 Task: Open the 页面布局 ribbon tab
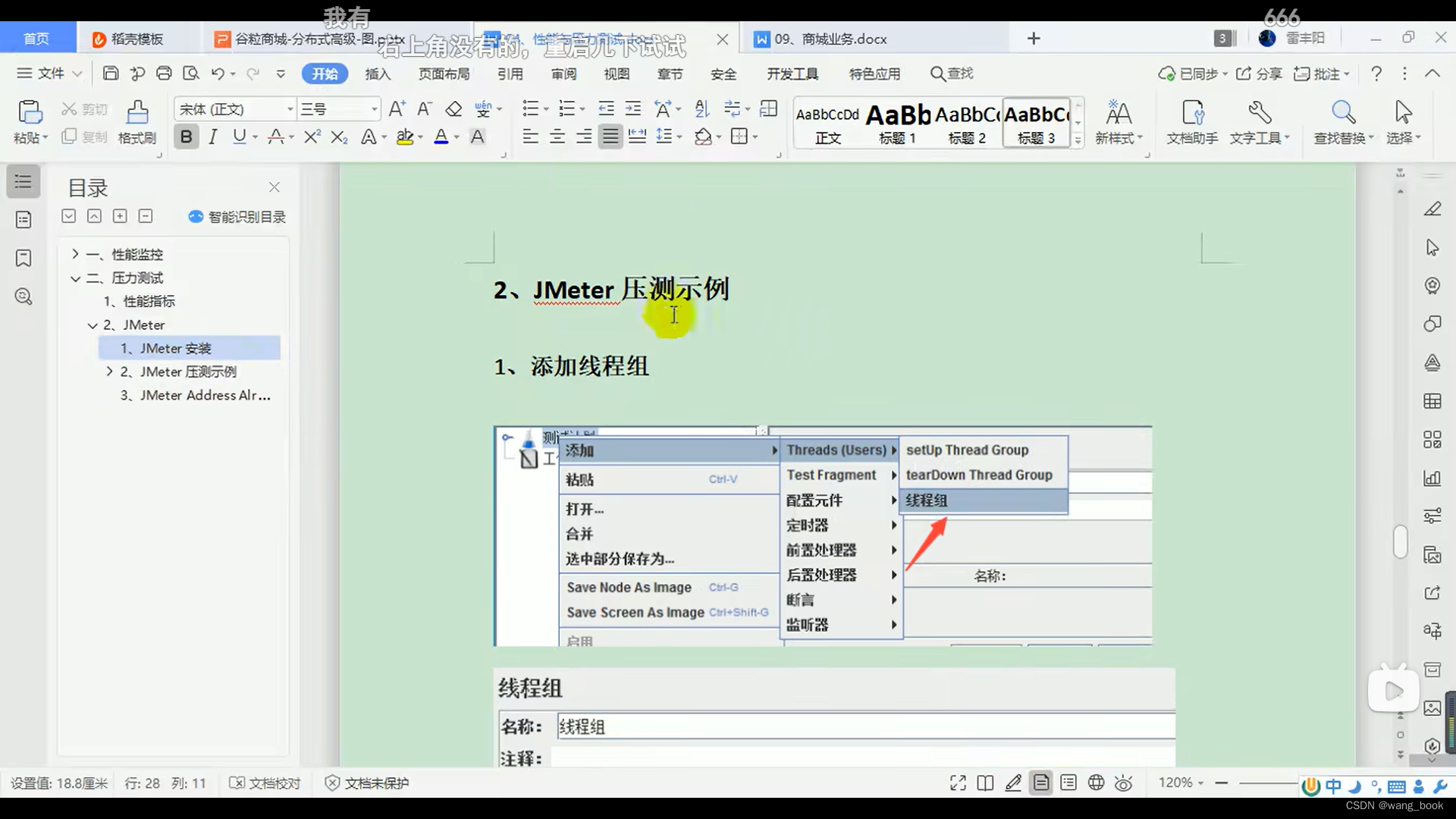444,74
